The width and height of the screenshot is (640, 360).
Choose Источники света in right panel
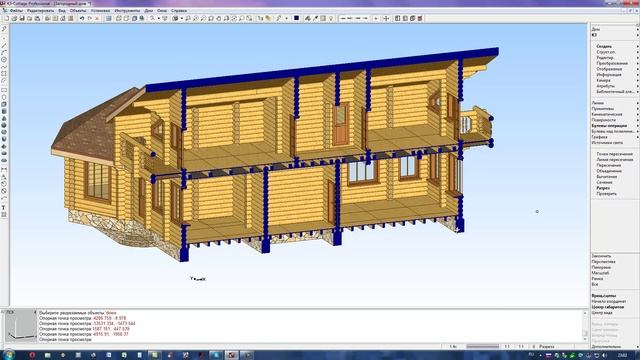click(x=607, y=143)
